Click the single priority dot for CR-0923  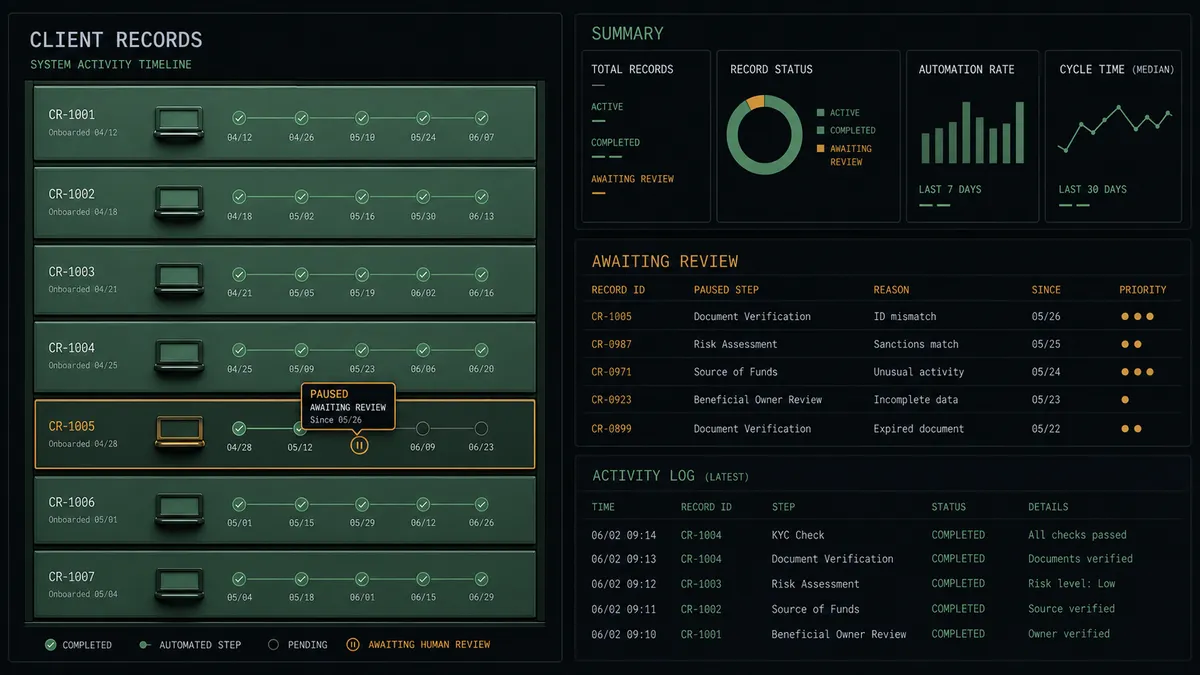(1125, 400)
